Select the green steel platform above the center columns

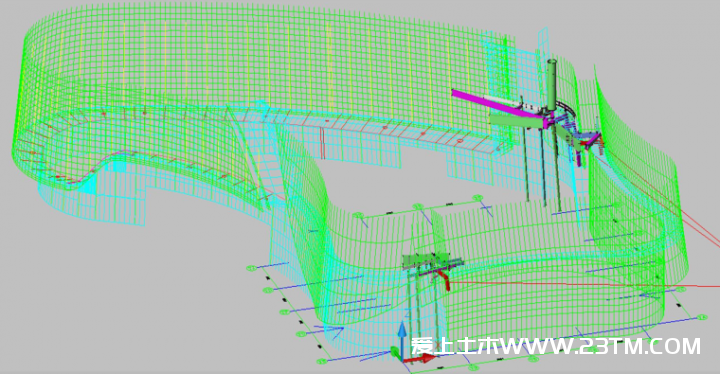(432, 261)
